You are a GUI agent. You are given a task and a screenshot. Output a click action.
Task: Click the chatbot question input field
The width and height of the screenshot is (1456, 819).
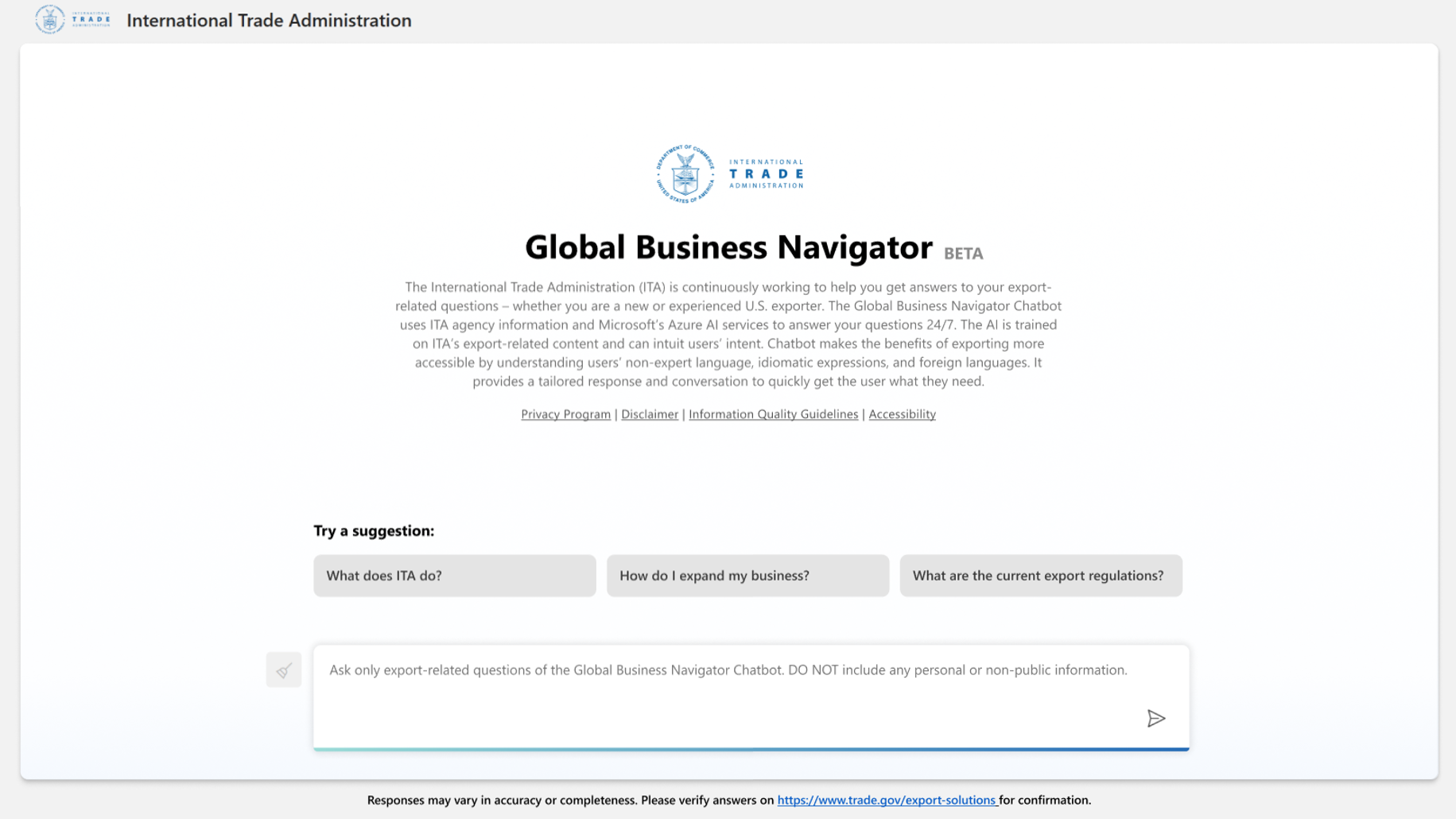[750, 696]
